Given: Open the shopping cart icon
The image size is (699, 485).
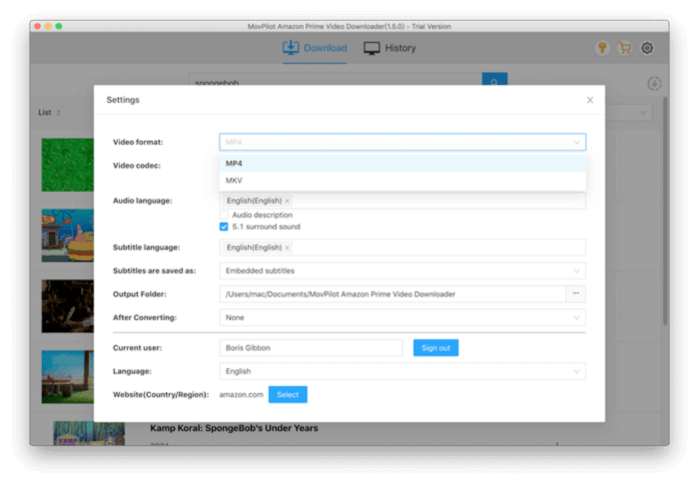Looking at the screenshot, I should pyautogui.click(x=625, y=48).
